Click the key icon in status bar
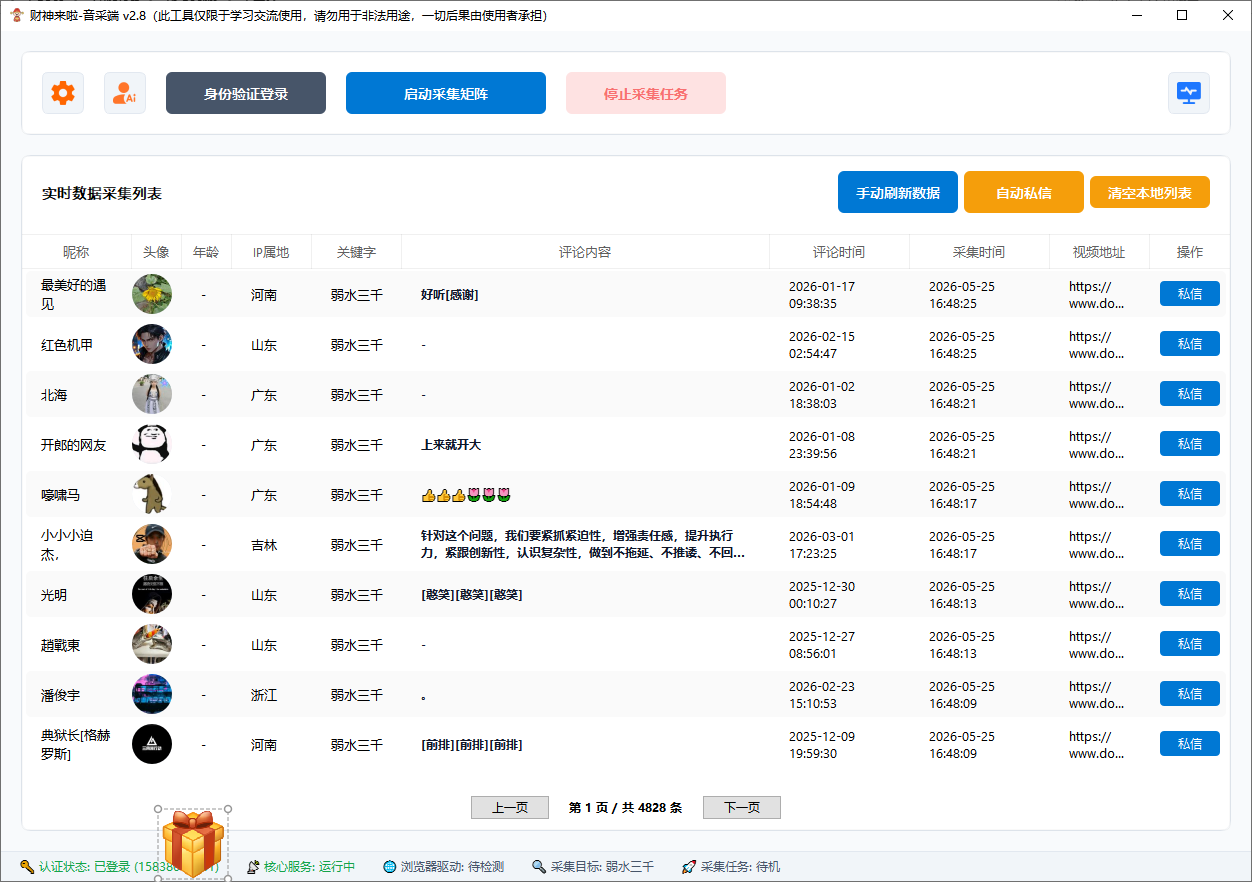 tap(26, 866)
